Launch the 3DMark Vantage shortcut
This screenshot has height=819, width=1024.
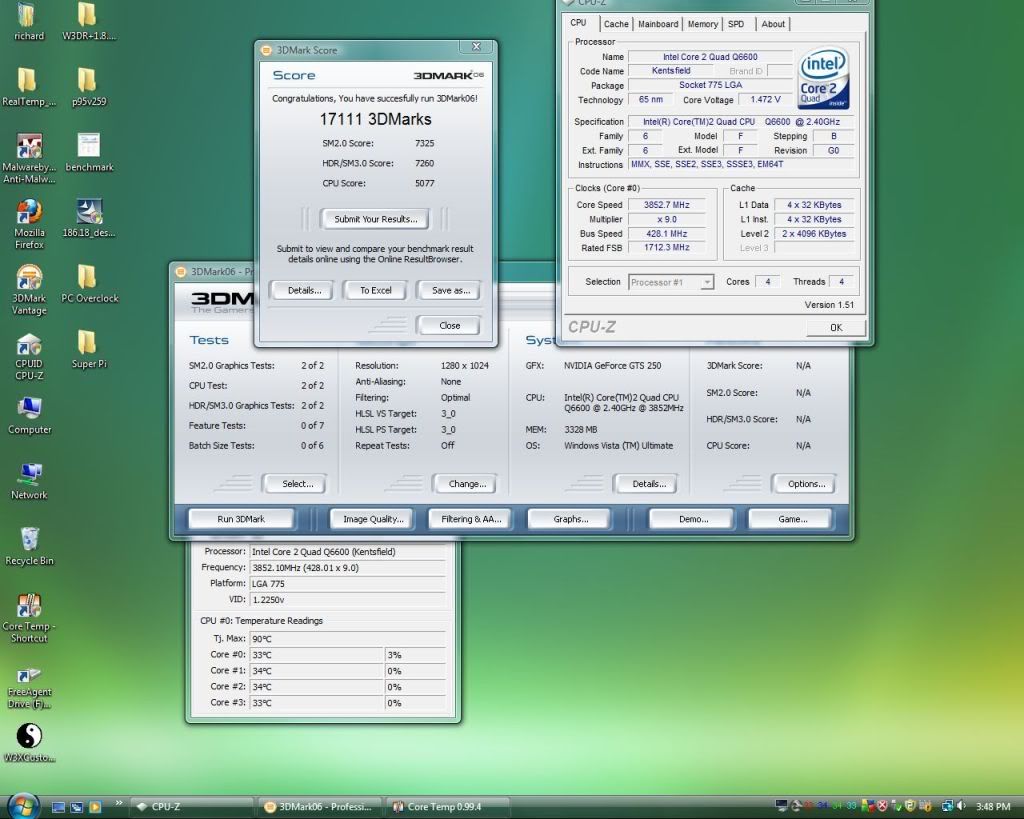[x=29, y=290]
